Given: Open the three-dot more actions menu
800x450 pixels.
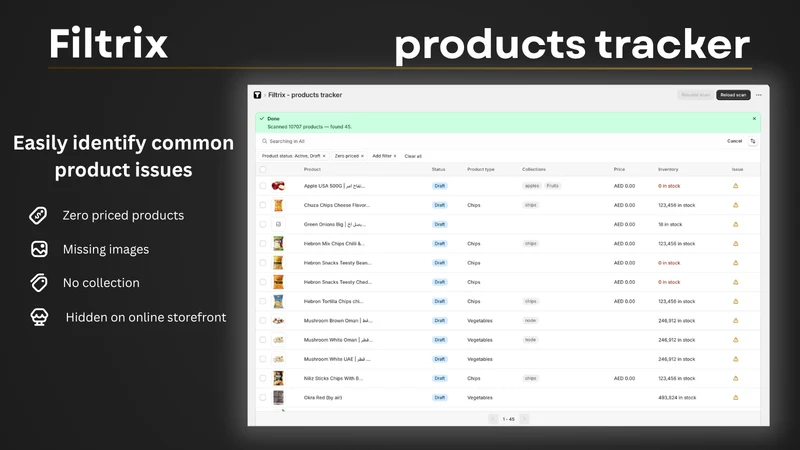Looking at the screenshot, I should tap(759, 95).
